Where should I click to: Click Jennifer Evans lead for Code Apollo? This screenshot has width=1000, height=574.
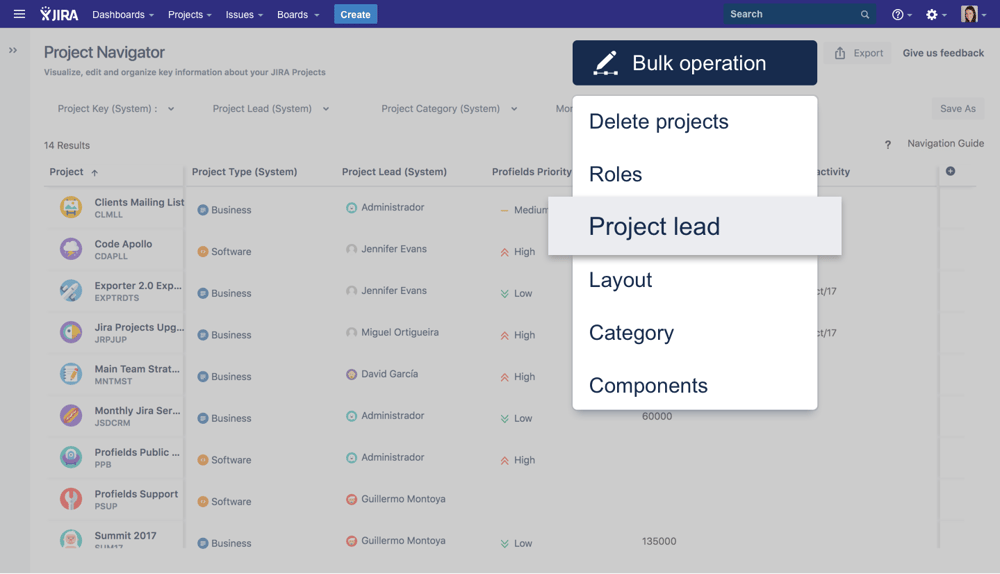tap(386, 249)
